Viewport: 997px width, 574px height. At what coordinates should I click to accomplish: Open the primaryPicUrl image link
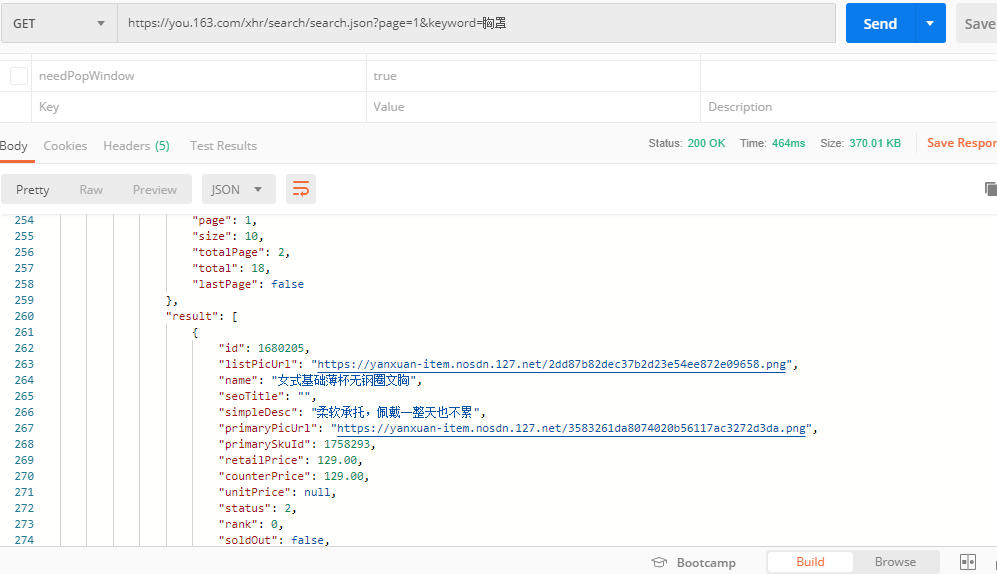pos(568,428)
